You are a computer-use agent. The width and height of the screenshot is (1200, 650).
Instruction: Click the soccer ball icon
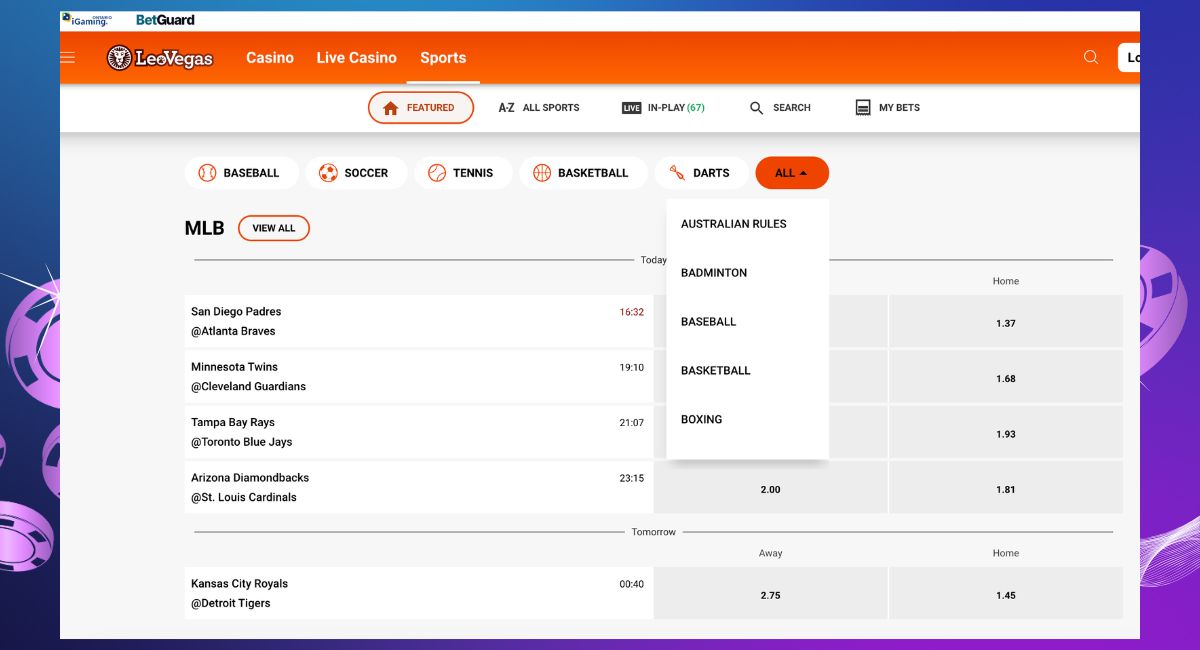328,173
